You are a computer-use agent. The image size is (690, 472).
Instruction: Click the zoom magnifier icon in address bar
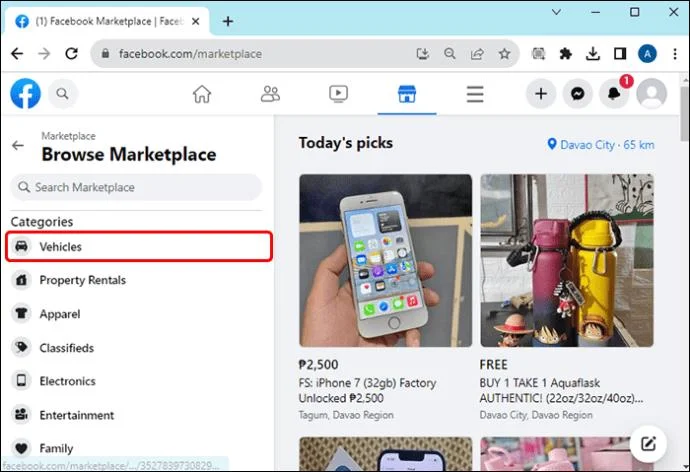pos(450,54)
